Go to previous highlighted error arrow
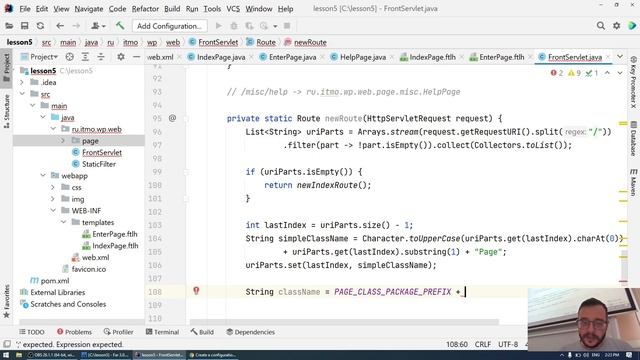Screen dimensions: 640x360 tap(607, 73)
